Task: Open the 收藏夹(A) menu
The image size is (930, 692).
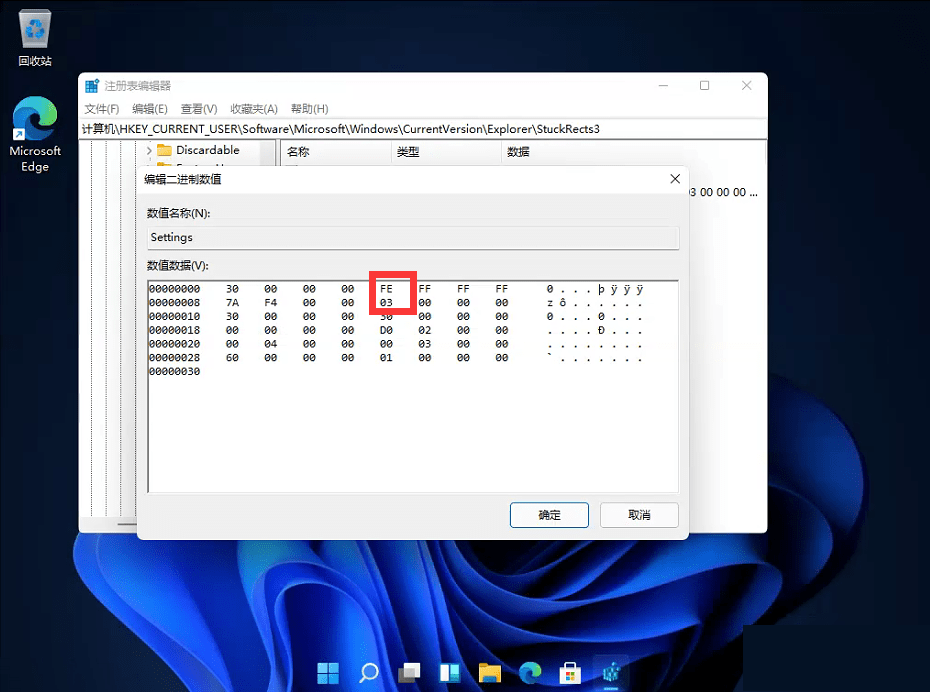Action: 253,109
